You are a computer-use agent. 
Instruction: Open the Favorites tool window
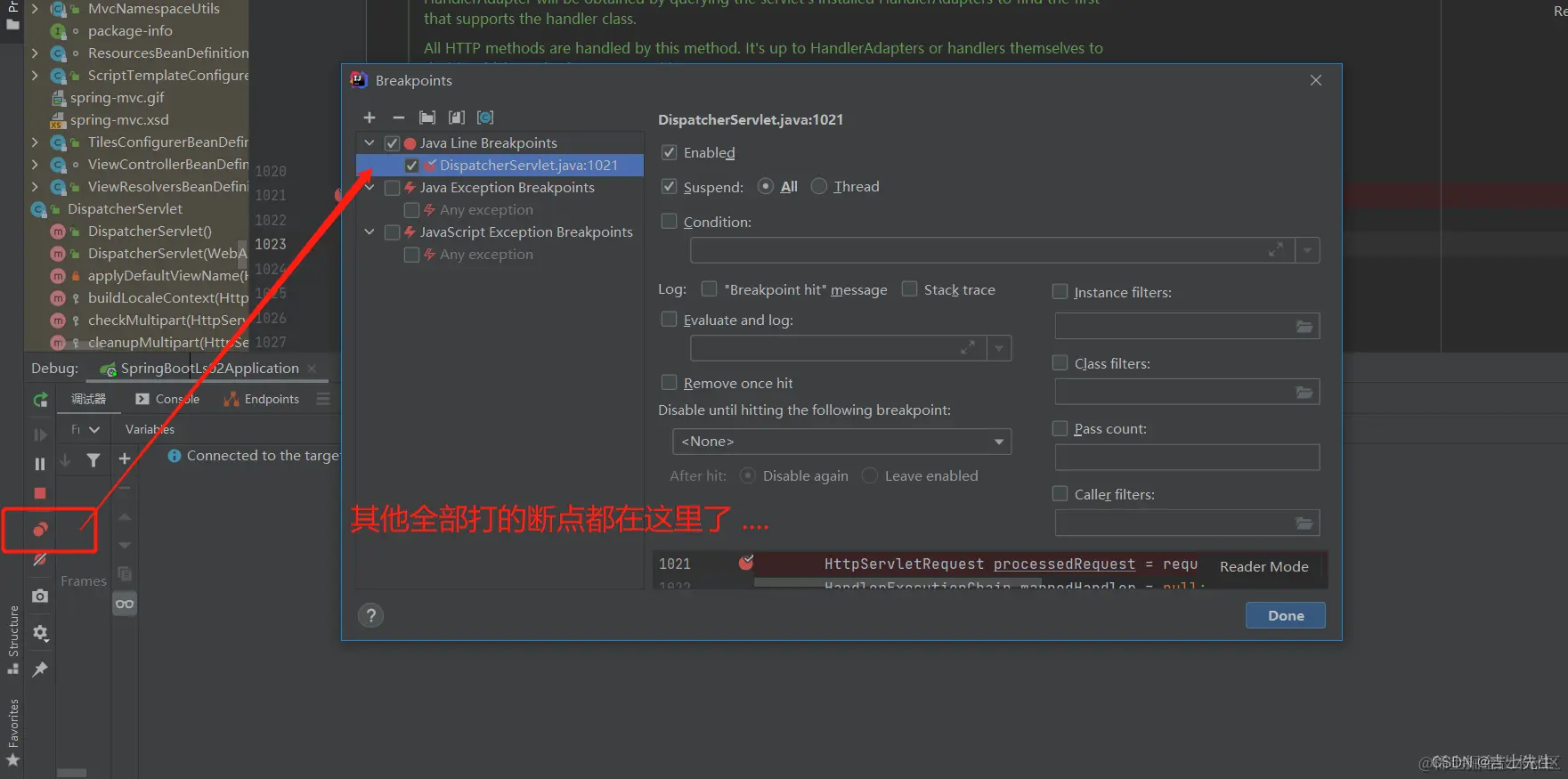click(13, 733)
